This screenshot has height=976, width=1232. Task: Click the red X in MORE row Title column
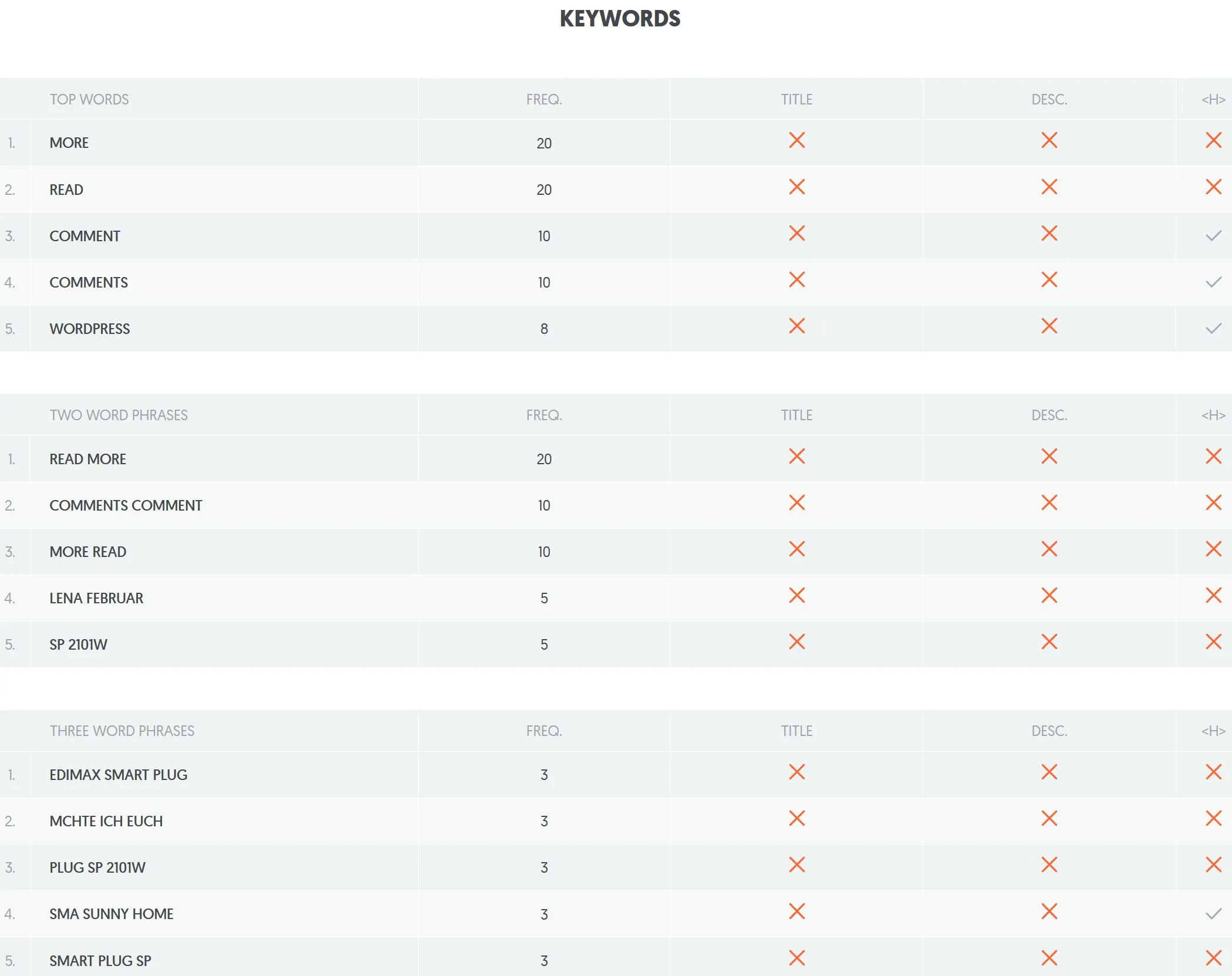796,140
